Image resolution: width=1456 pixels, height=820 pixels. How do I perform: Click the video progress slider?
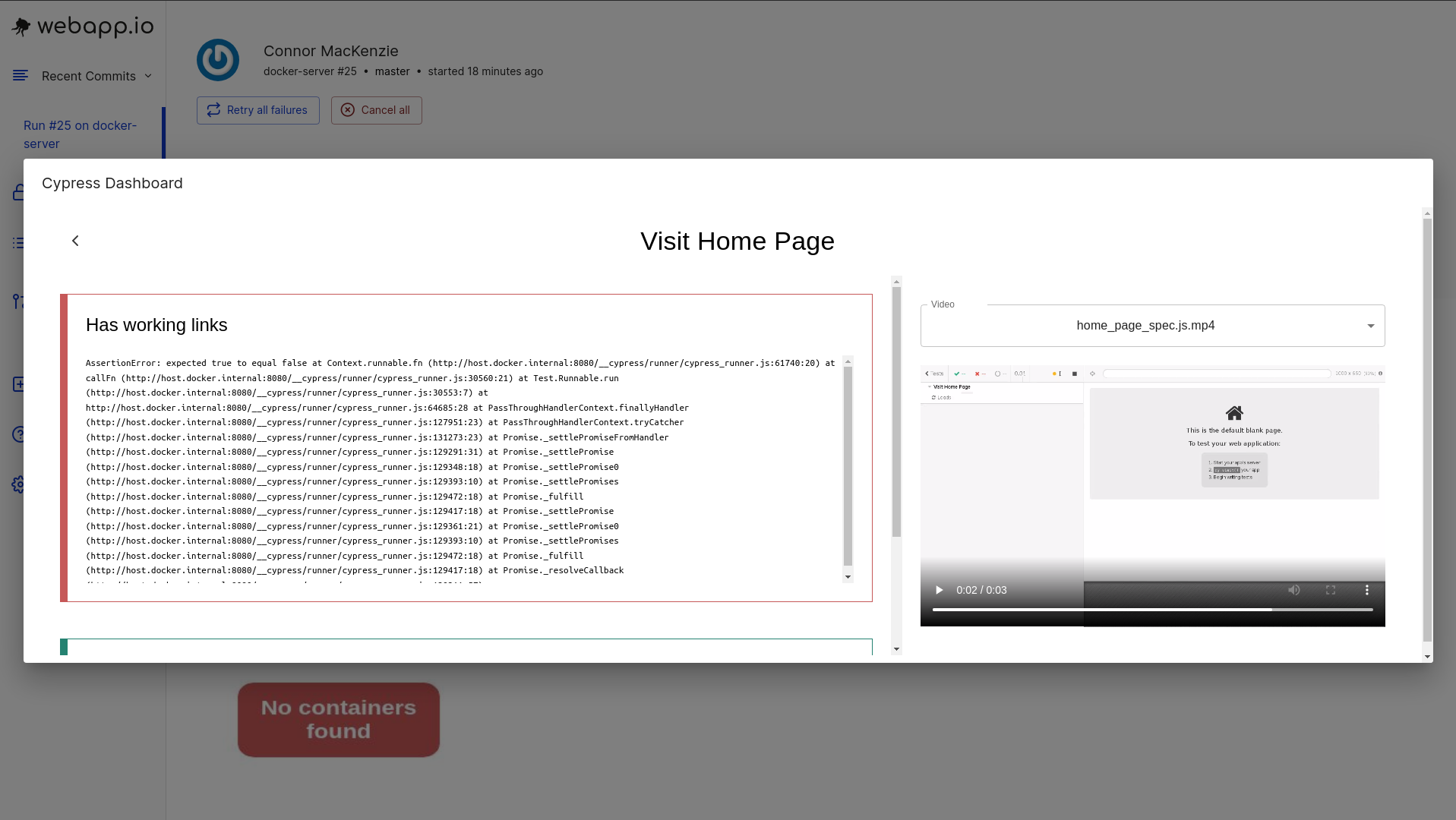click(1152, 610)
